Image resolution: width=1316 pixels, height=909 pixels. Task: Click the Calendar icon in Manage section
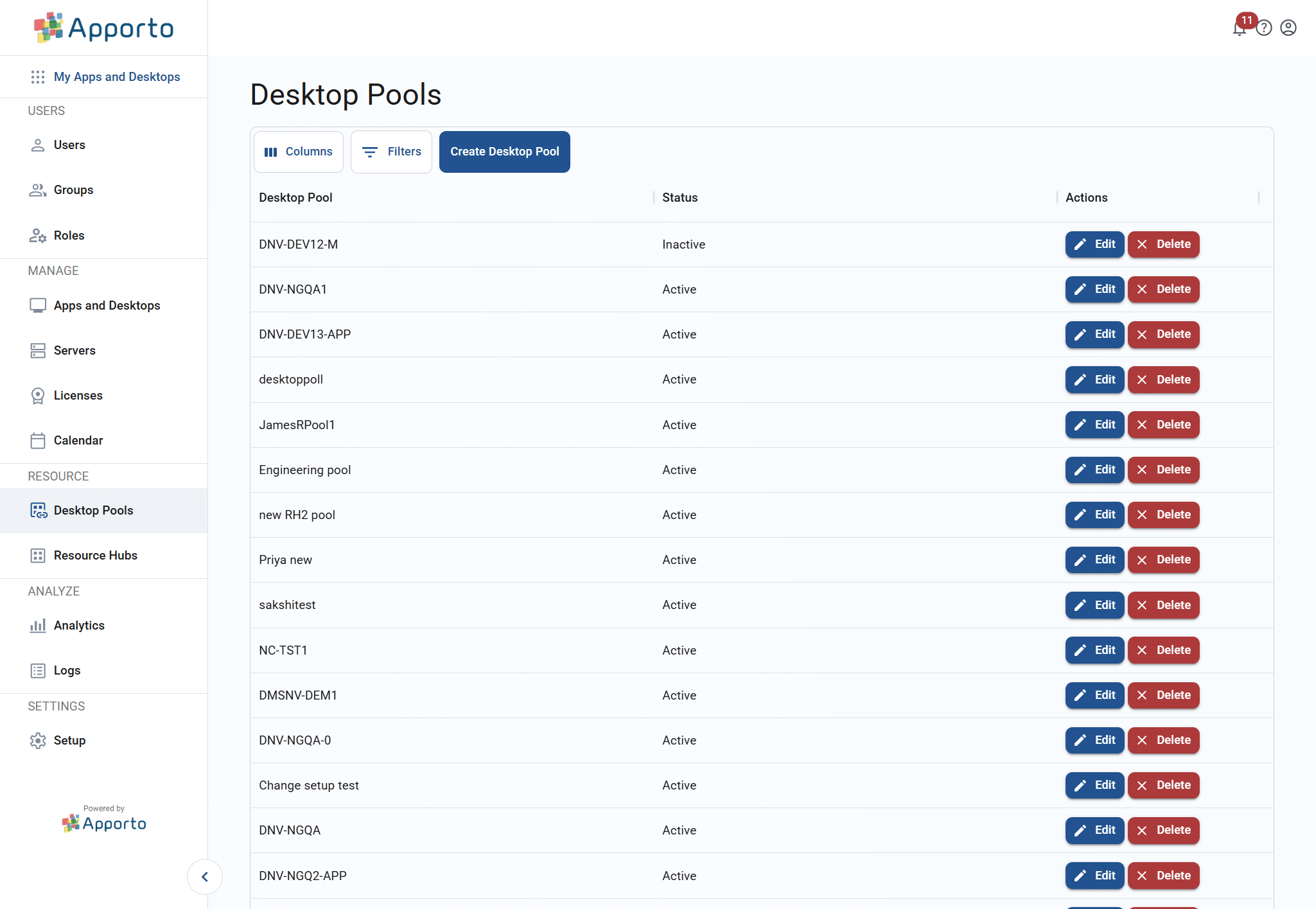click(x=37, y=440)
